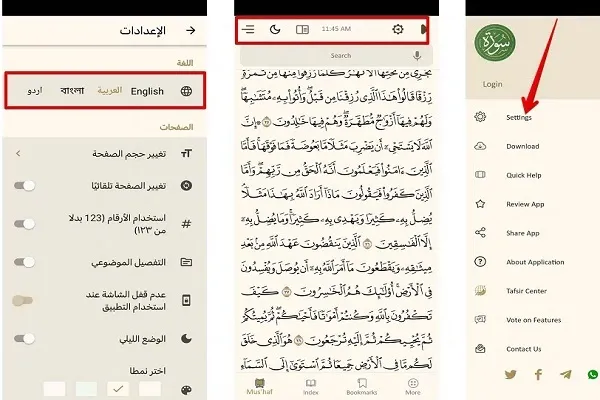Click the Login link
The width and height of the screenshot is (600, 400).
(x=492, y=84)
